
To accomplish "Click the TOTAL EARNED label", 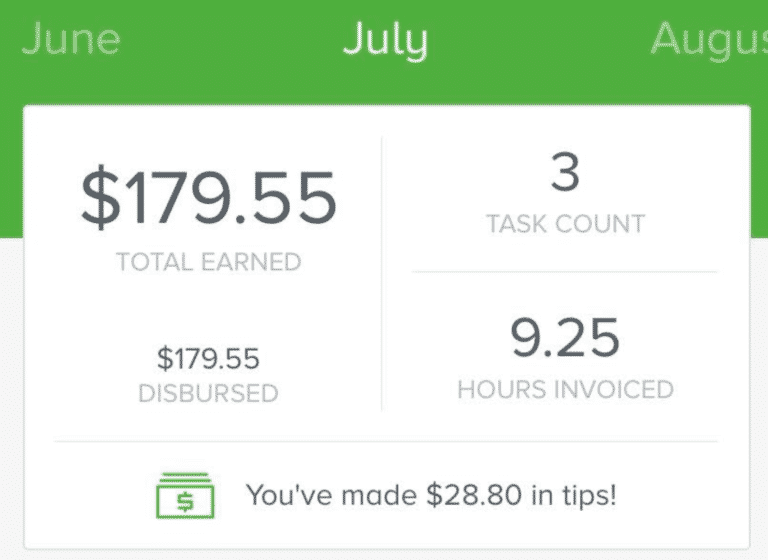I will pyautogui.click(x=209, y=262).
